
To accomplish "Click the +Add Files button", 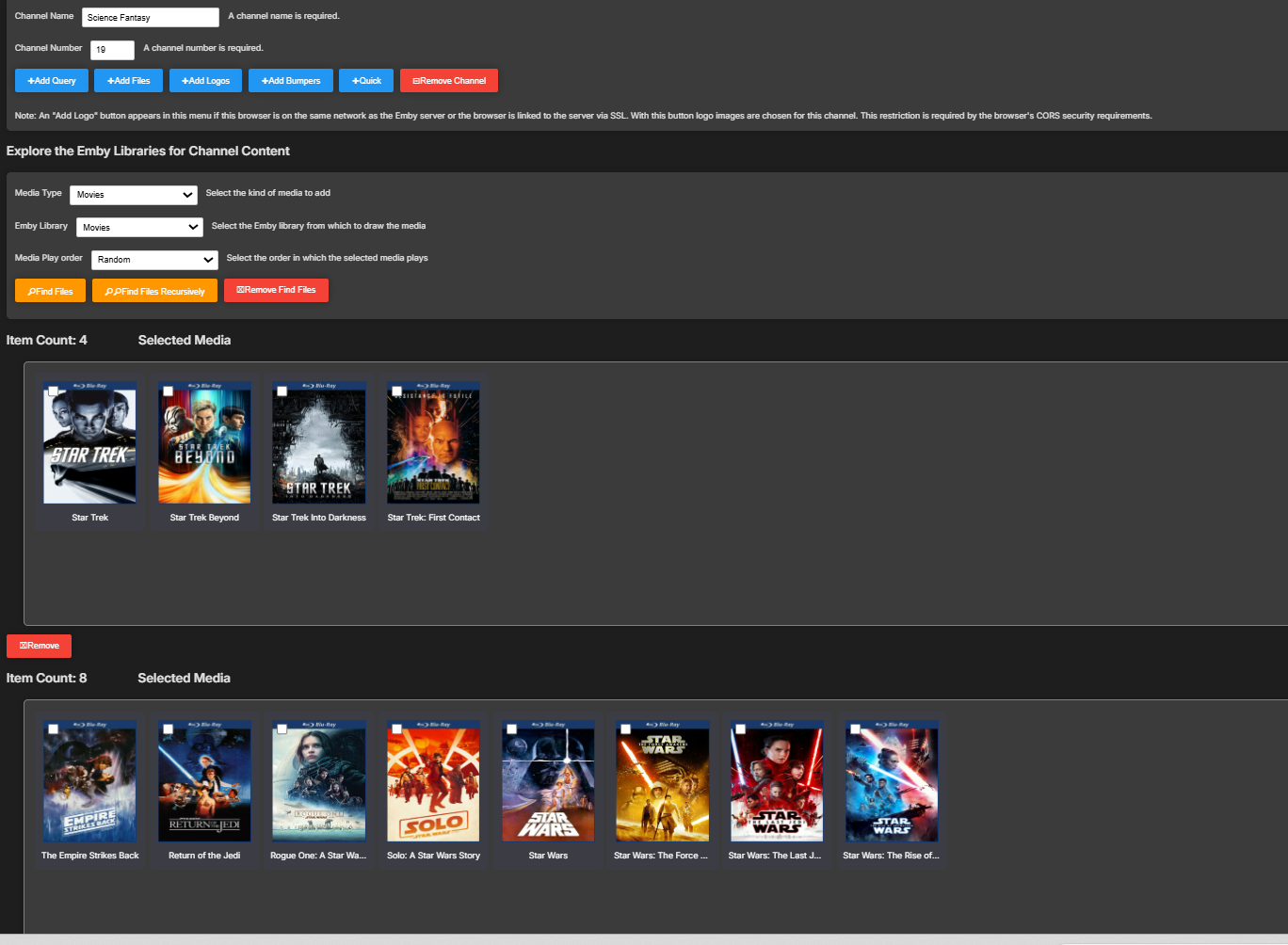I will point(128,81).
